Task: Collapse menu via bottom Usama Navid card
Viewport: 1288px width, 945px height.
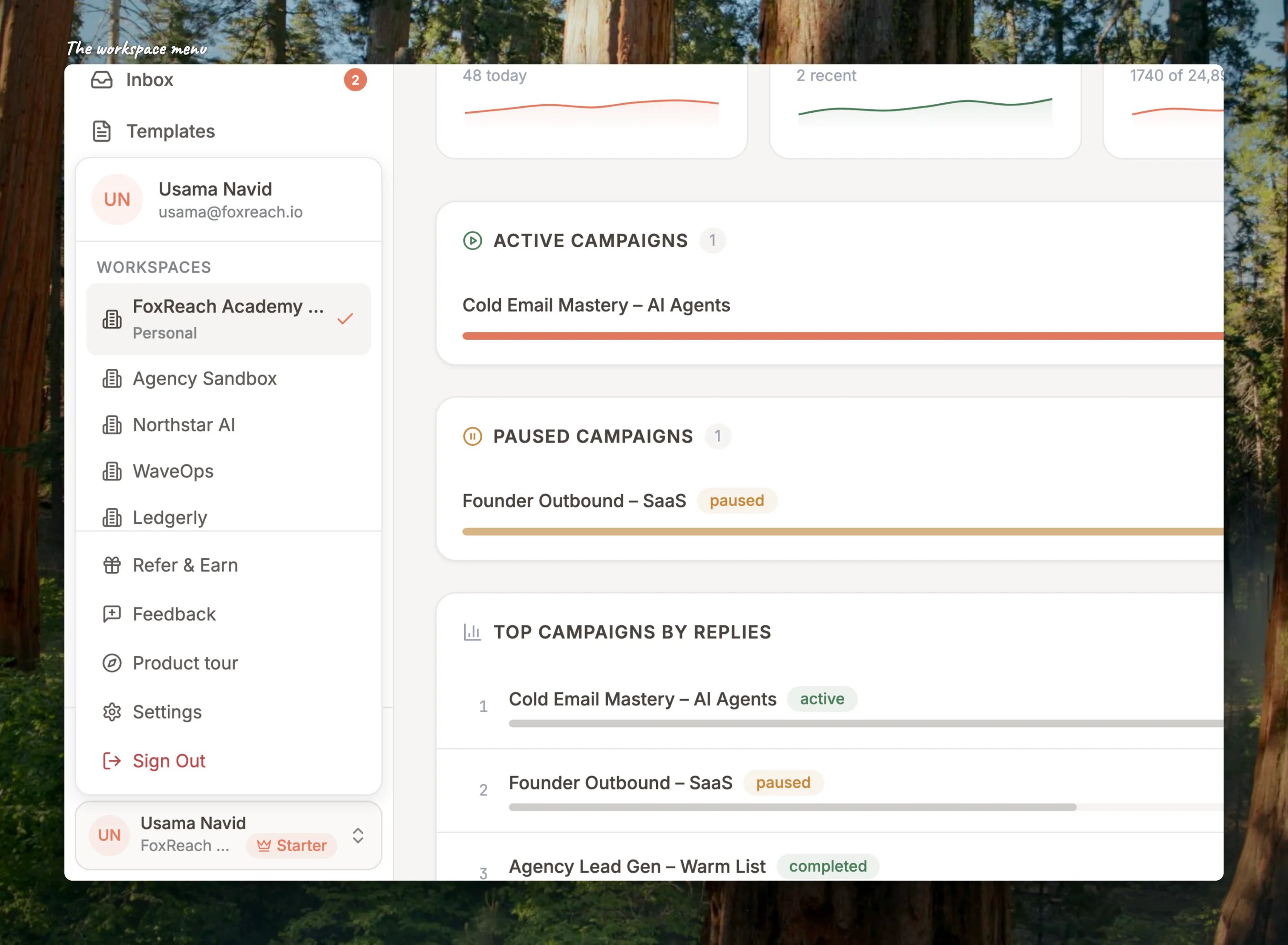Action: click(x=228, y=835)
